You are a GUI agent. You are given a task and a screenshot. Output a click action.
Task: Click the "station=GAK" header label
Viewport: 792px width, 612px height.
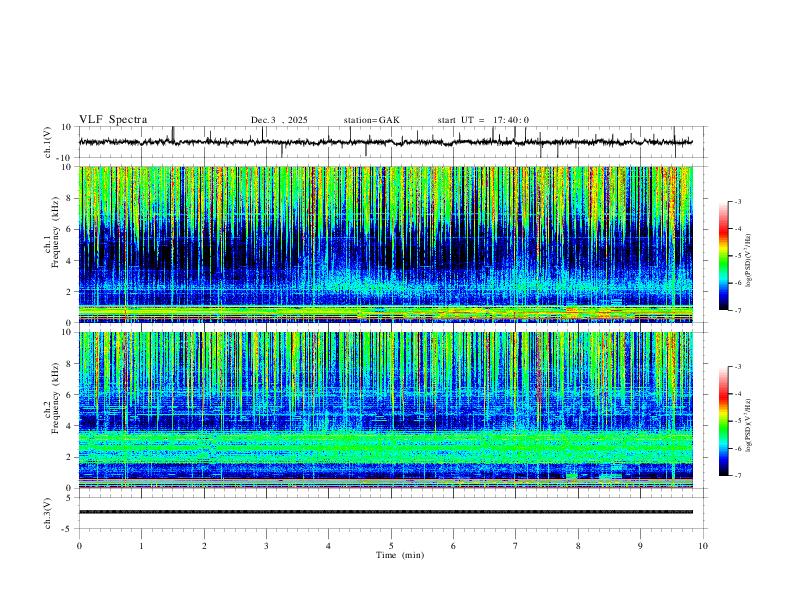tap(371, 120)
